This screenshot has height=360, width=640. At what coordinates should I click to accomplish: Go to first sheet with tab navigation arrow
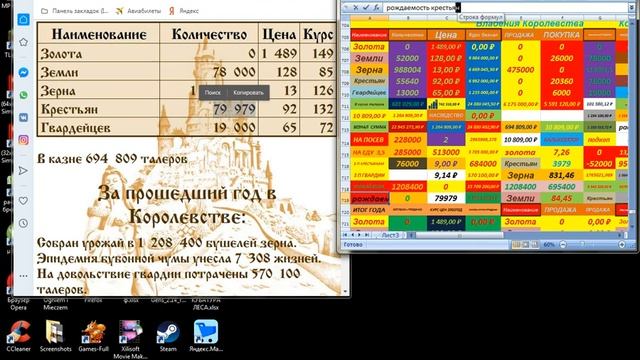pos(346,235)
